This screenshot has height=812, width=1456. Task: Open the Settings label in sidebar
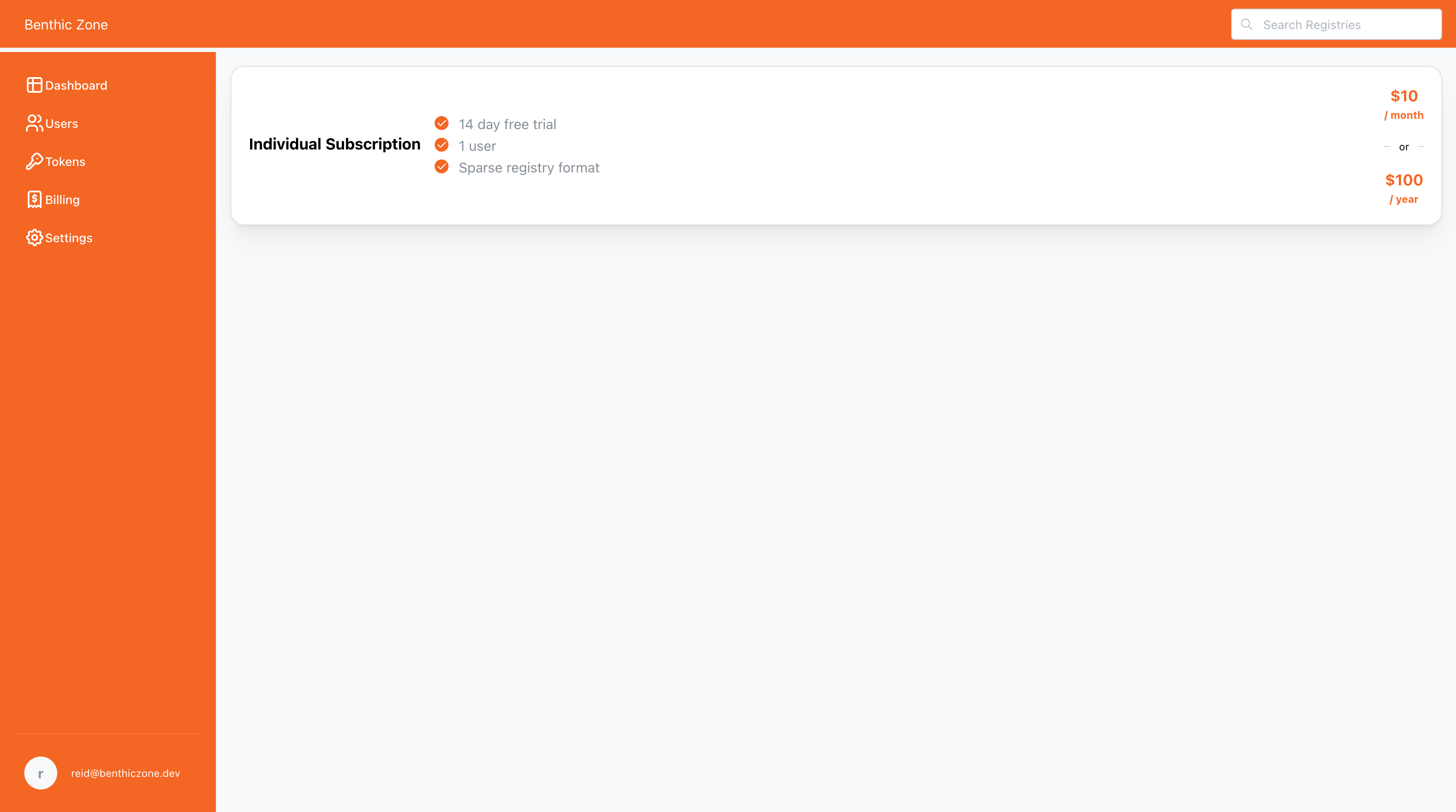(69, 238)
